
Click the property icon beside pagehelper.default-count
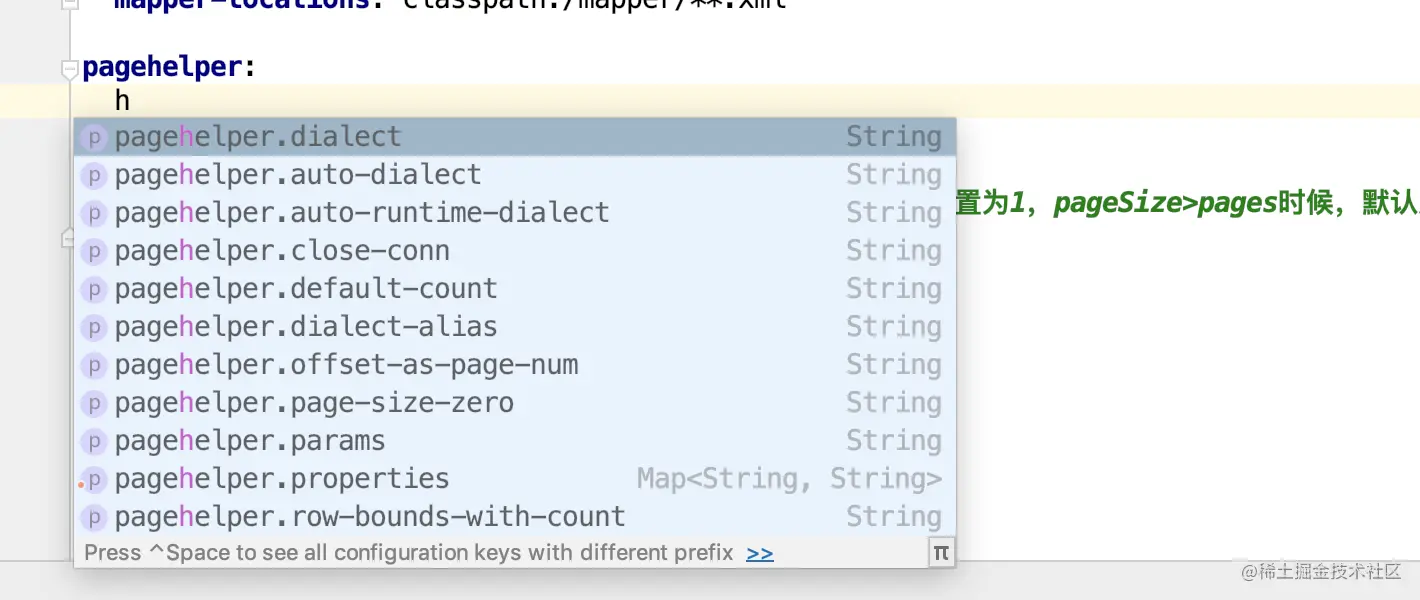pos(93,289)
